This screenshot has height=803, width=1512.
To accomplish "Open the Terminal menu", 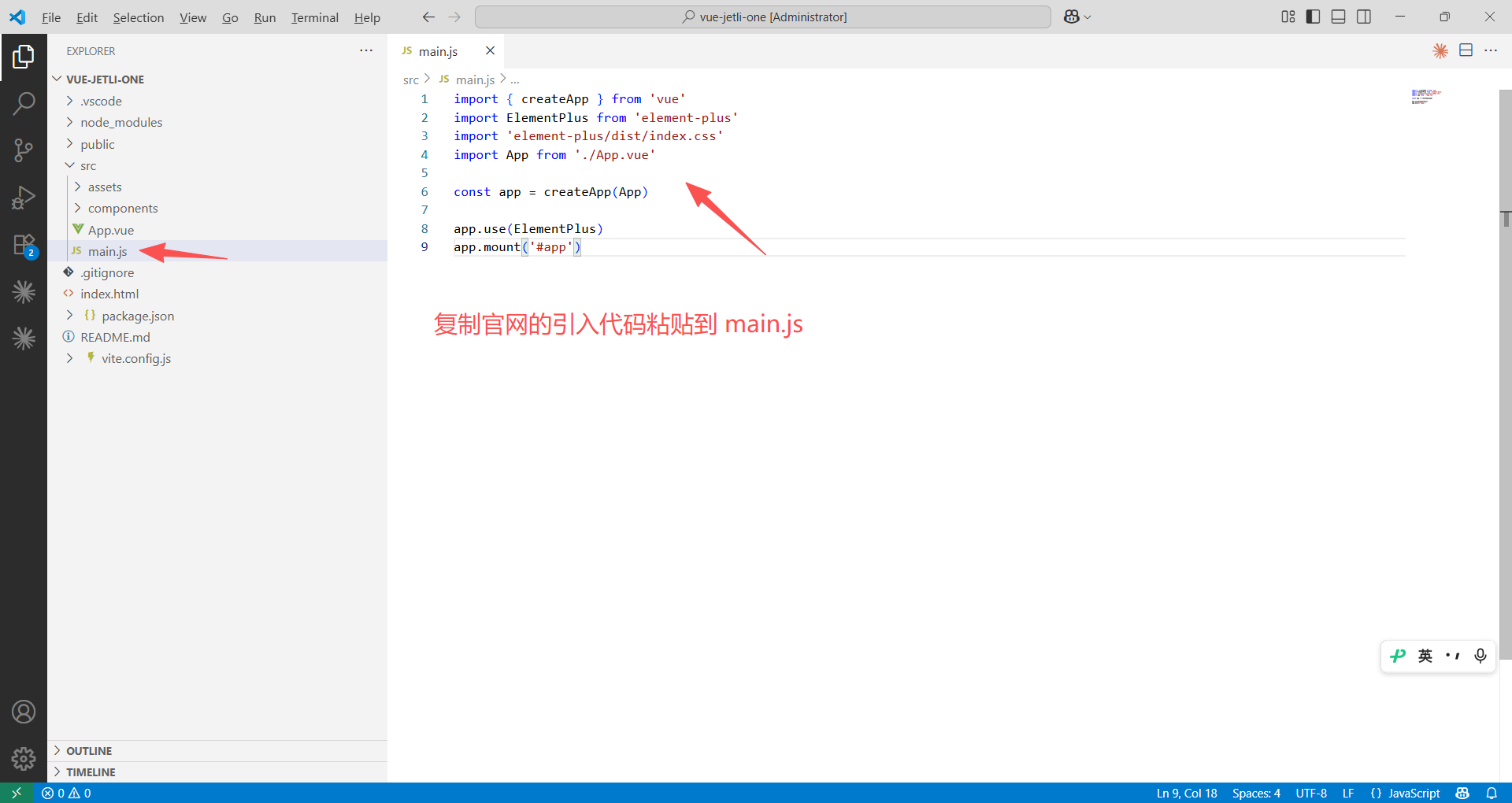I will coord(315,17).
